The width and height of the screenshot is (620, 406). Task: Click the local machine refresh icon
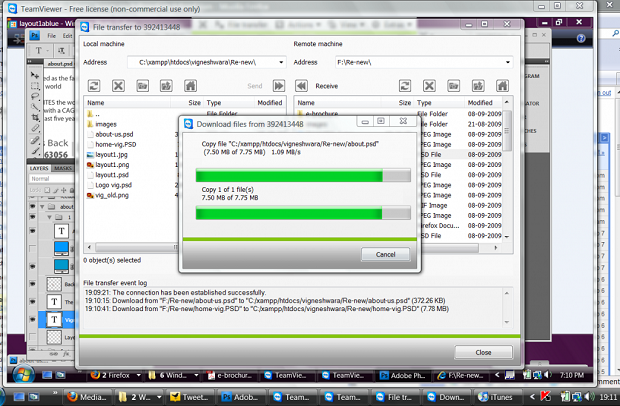94,86
